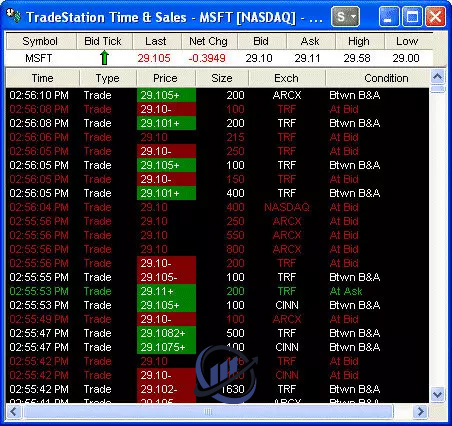Viewport: 452px width, 426px height.
Task: Click the Low value 29.00
Action: (406, 58)
